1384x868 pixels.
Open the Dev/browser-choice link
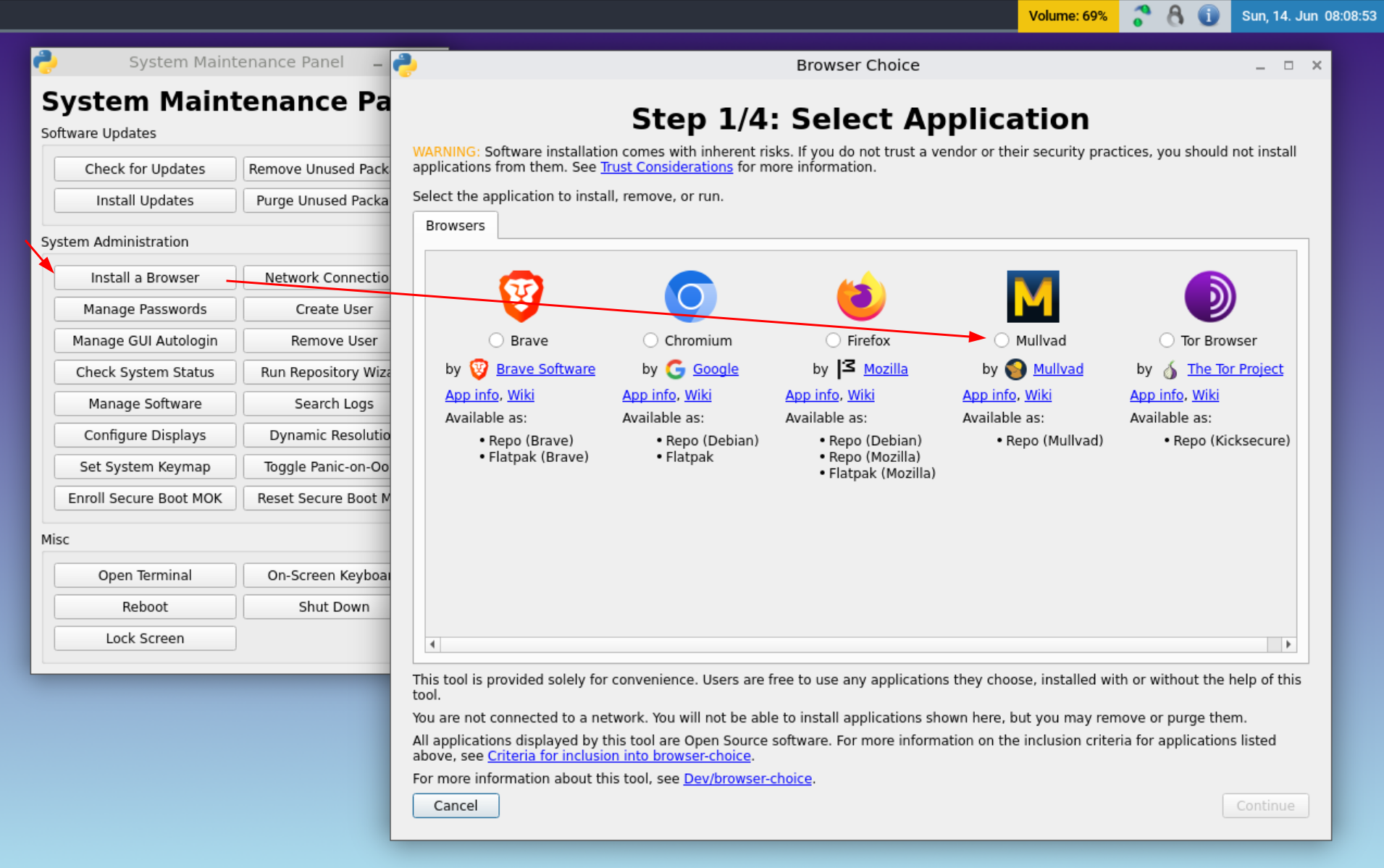point(747,779)
